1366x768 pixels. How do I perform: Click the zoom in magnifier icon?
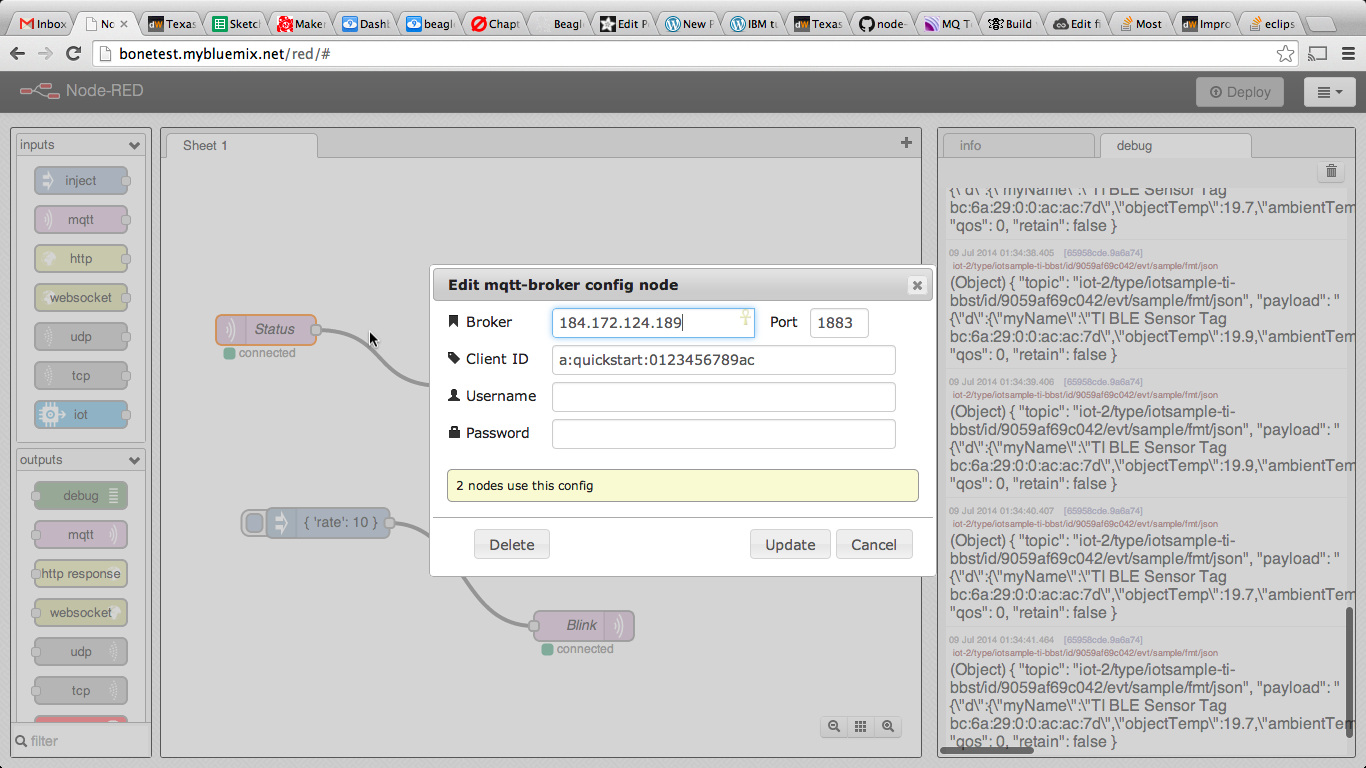[887, 727]
